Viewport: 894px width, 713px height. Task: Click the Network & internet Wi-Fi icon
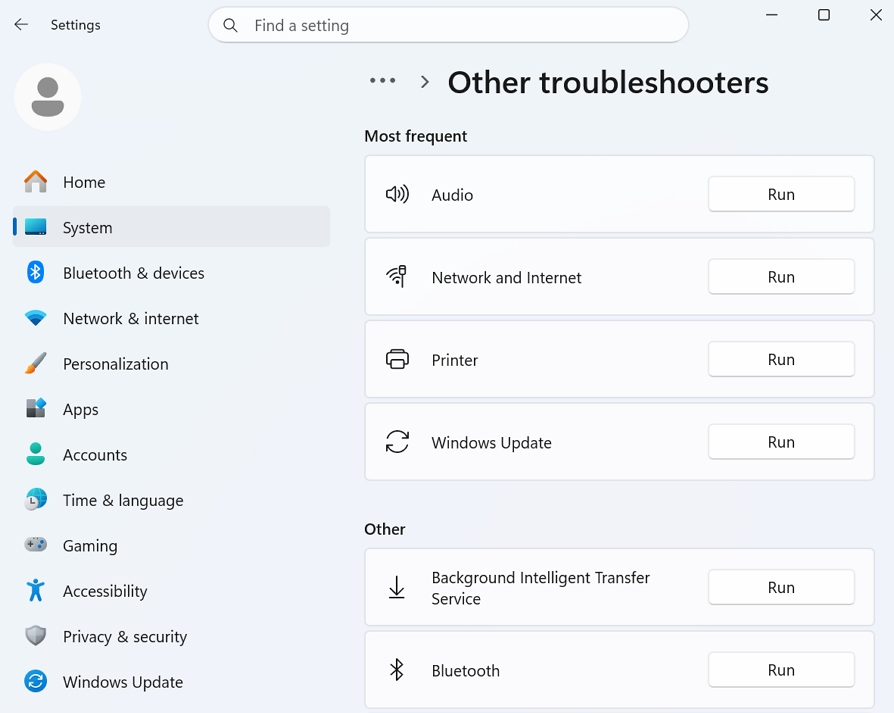point(36,319)
